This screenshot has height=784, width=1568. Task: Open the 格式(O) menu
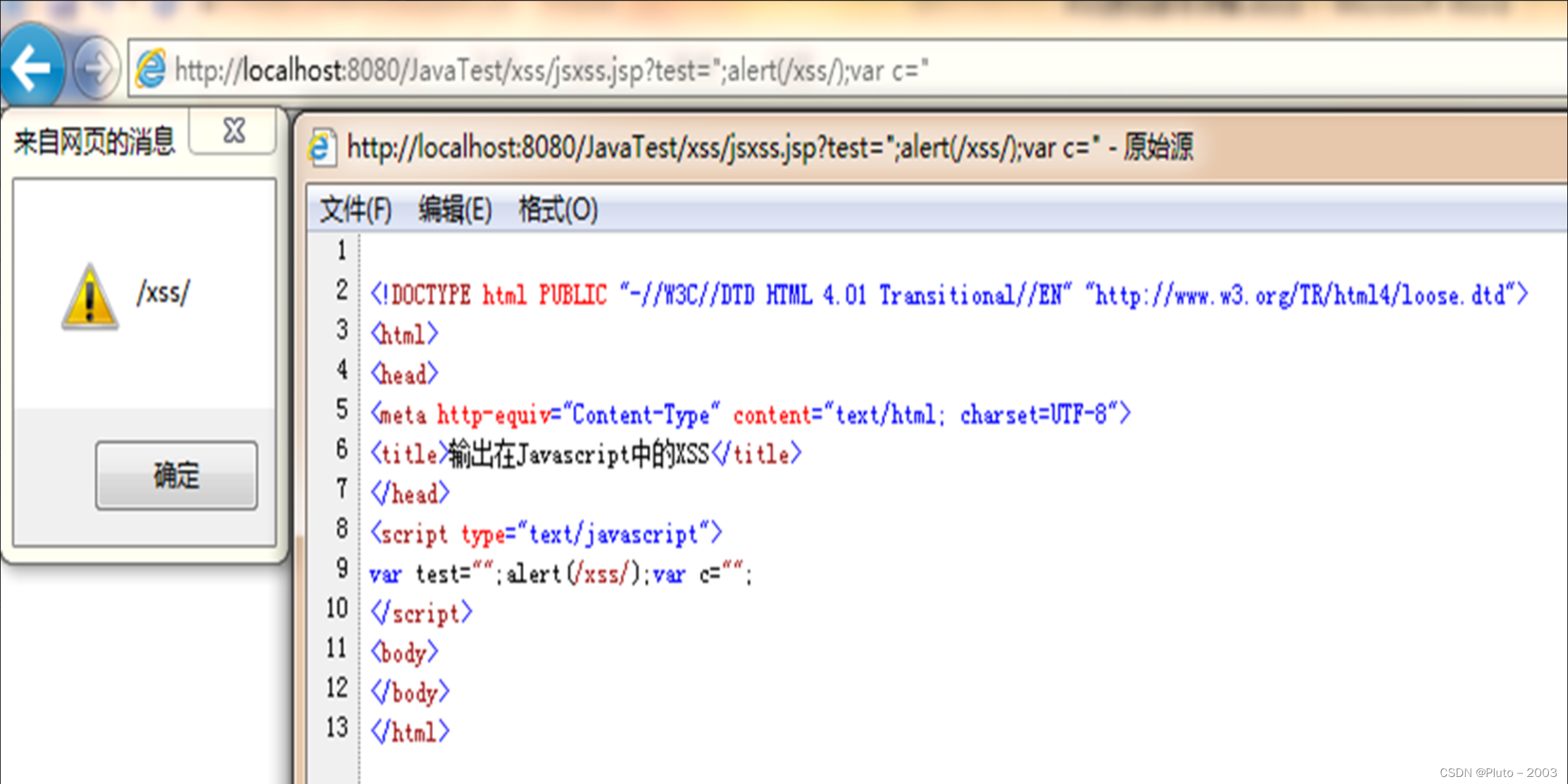558,210
